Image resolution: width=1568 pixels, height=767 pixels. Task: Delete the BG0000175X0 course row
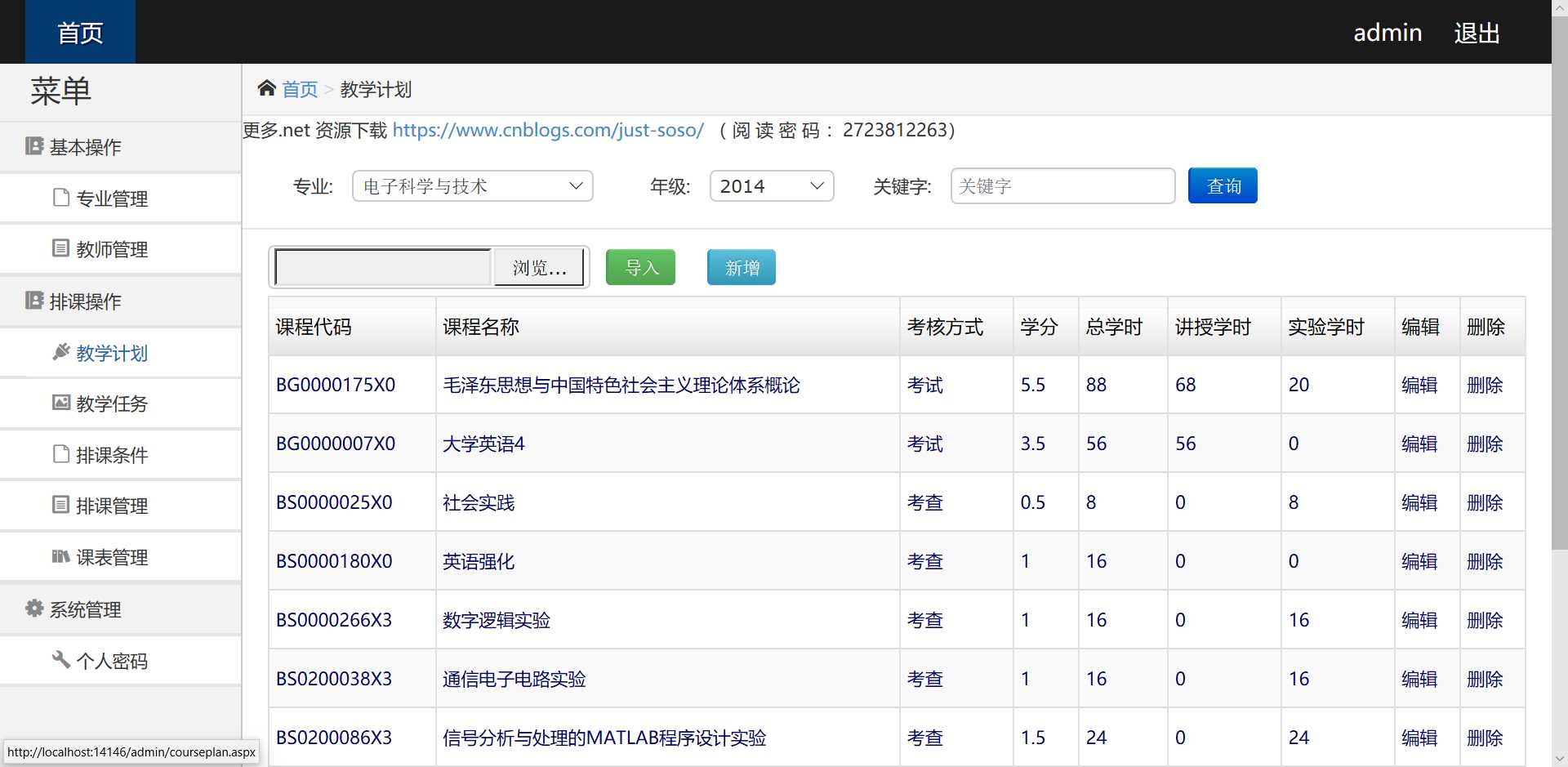(1485, 385)
